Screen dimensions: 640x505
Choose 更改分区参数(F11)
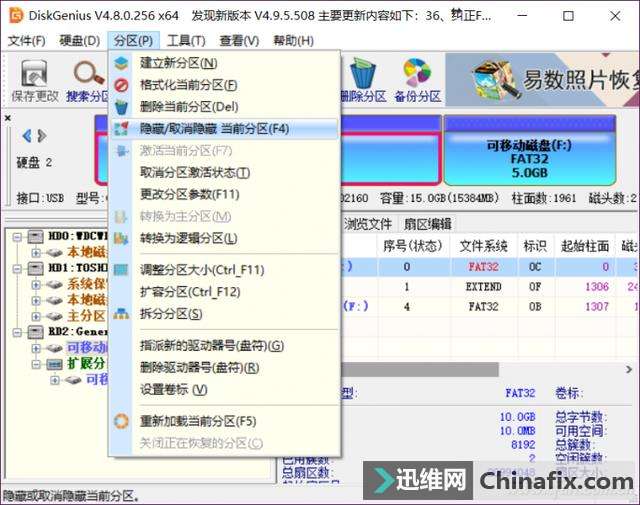[x=224, y=194]
